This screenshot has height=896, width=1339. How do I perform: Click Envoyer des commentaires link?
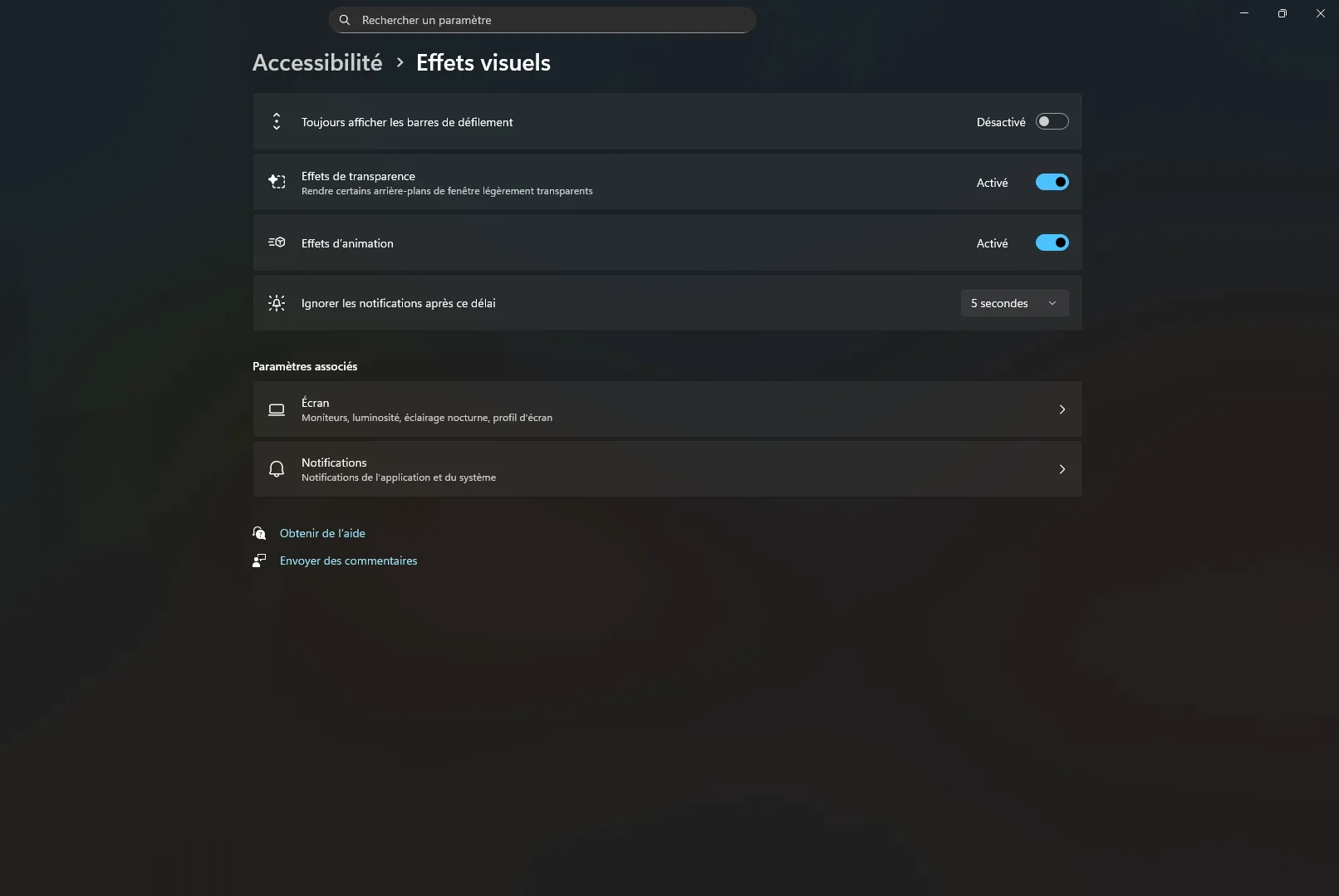[x=348, y=561]
